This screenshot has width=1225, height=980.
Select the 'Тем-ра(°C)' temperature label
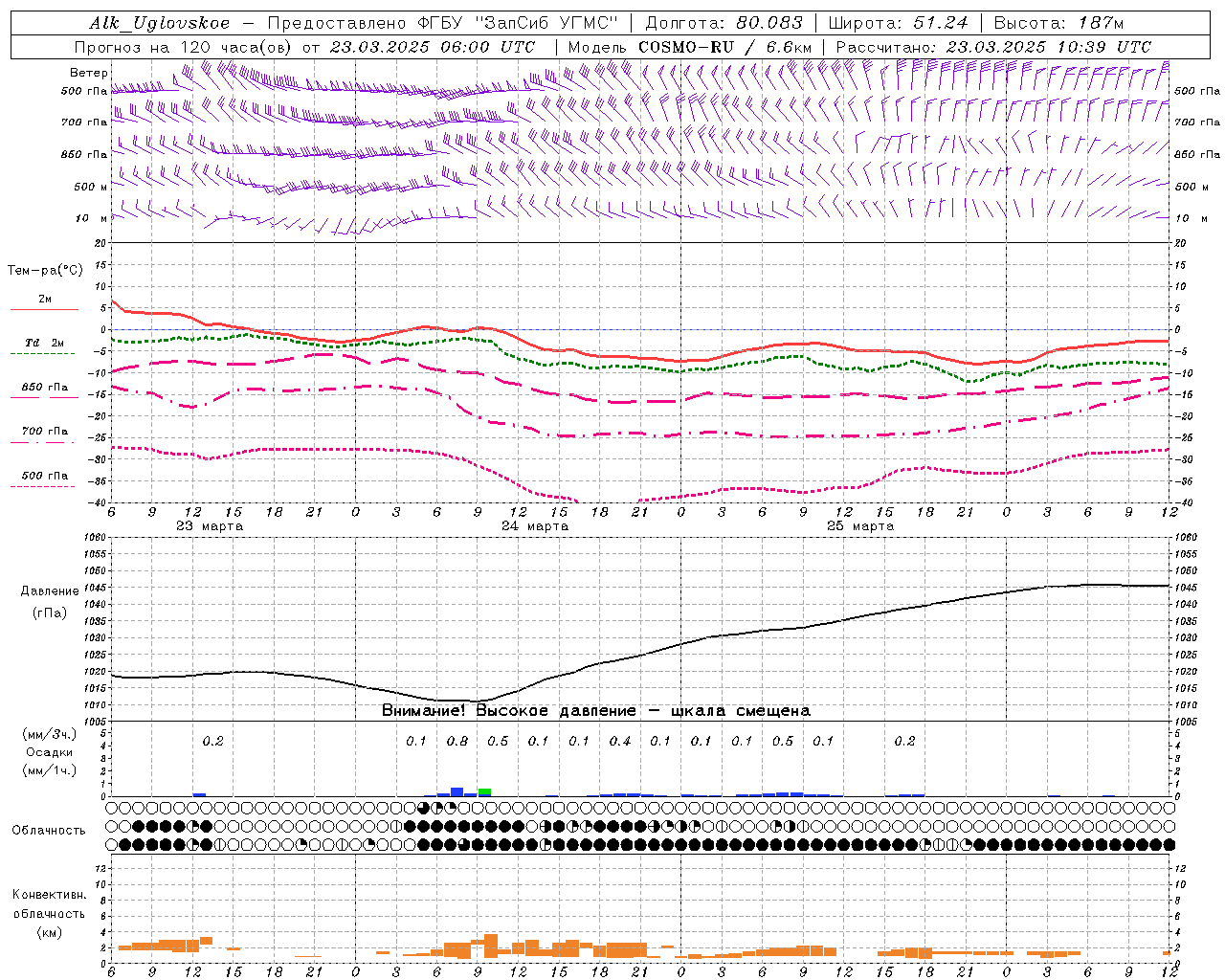(x=45, y=271)
